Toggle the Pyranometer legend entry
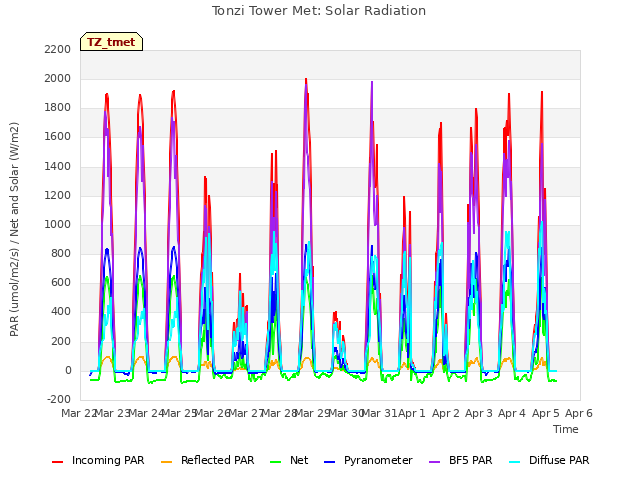This screenshot has height=480, width=640. [368, 460]
